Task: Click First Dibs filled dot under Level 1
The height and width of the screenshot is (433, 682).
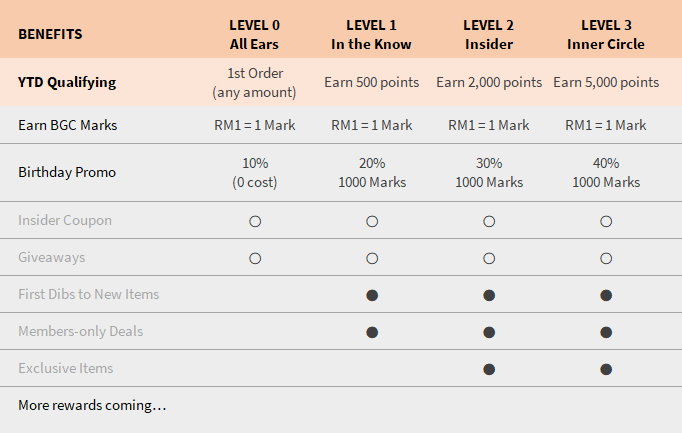Action: pos(372,295)
